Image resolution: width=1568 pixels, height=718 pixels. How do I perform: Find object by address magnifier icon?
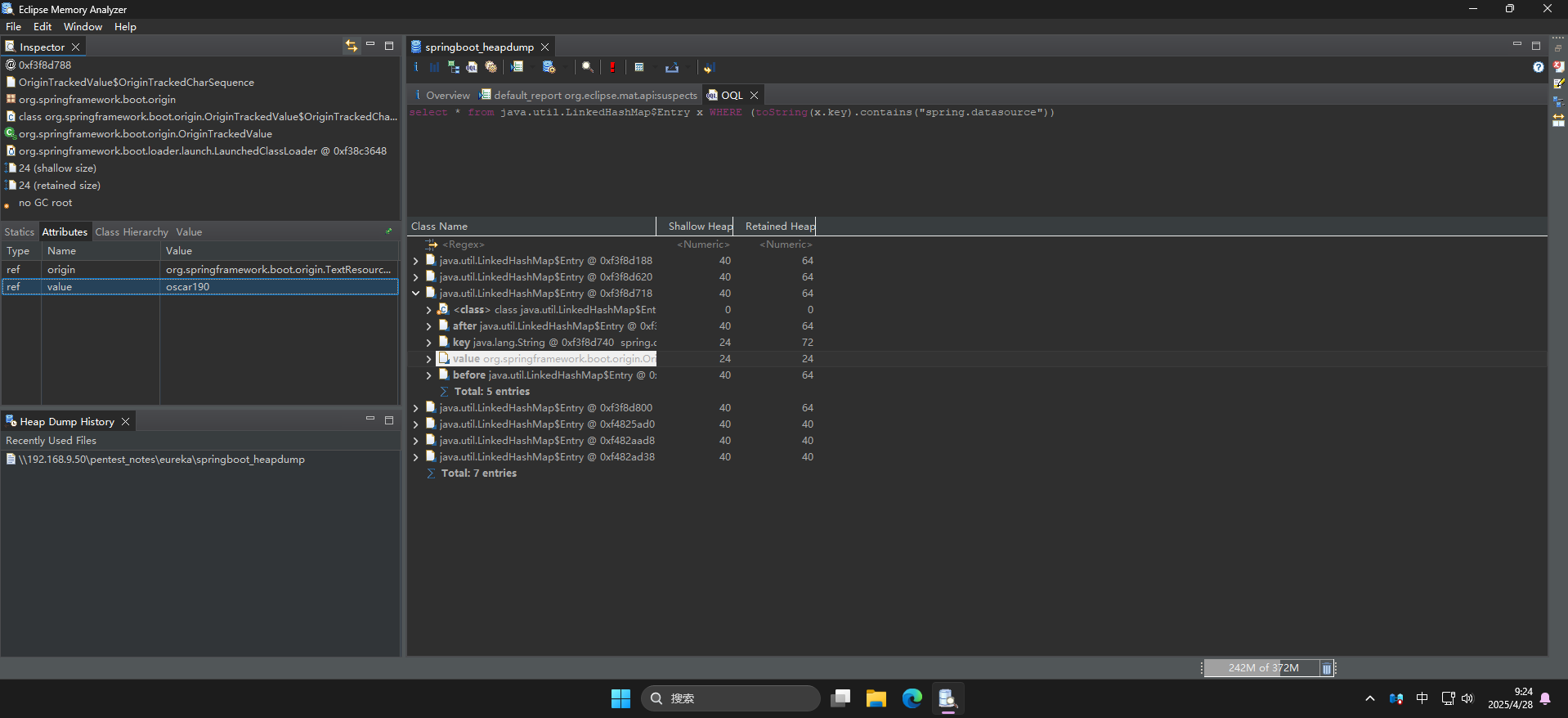(x=587, y=67)
